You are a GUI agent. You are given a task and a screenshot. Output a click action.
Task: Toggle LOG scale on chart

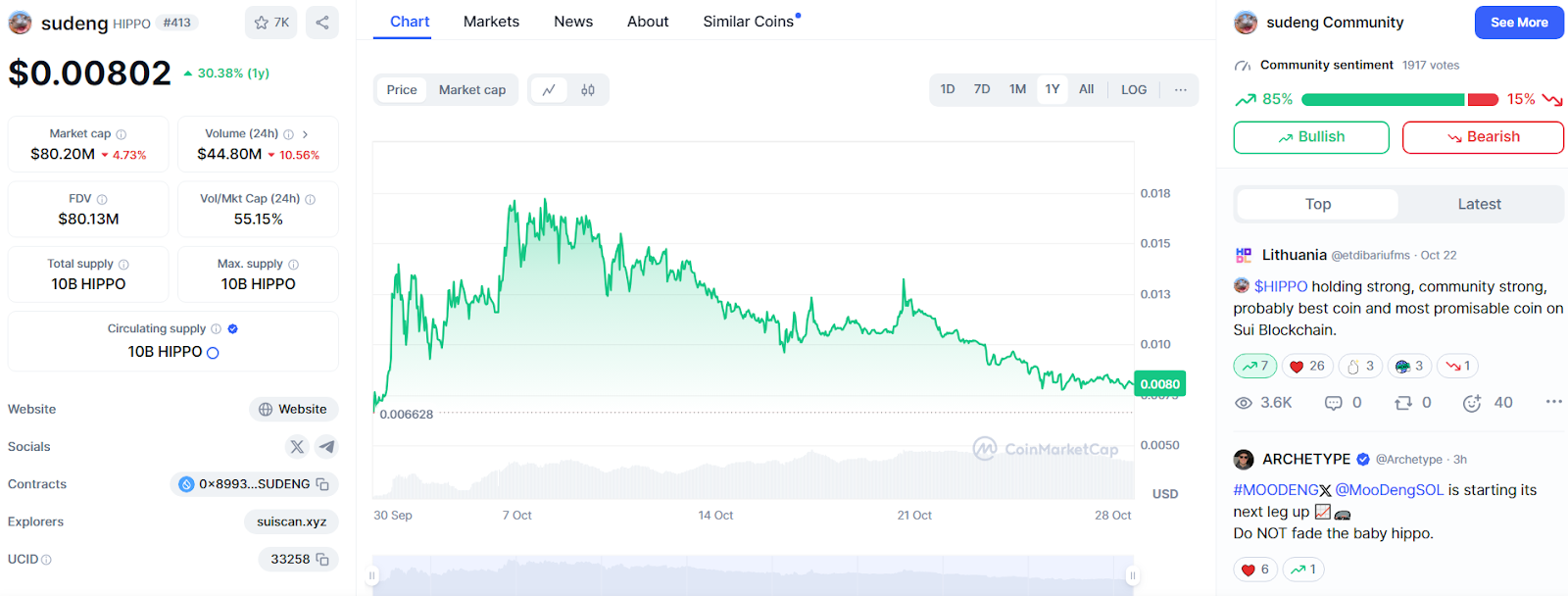[x=1134, y=89]
